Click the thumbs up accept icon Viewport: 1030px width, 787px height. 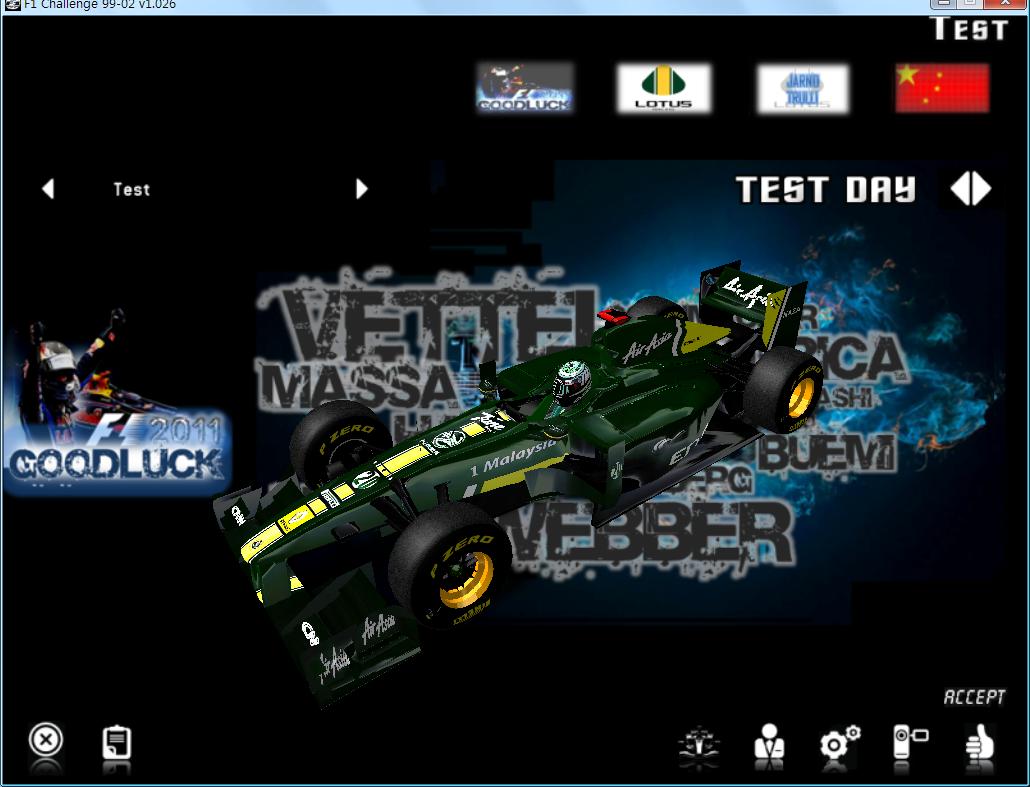pyautogui.click(x=979, y=742)
